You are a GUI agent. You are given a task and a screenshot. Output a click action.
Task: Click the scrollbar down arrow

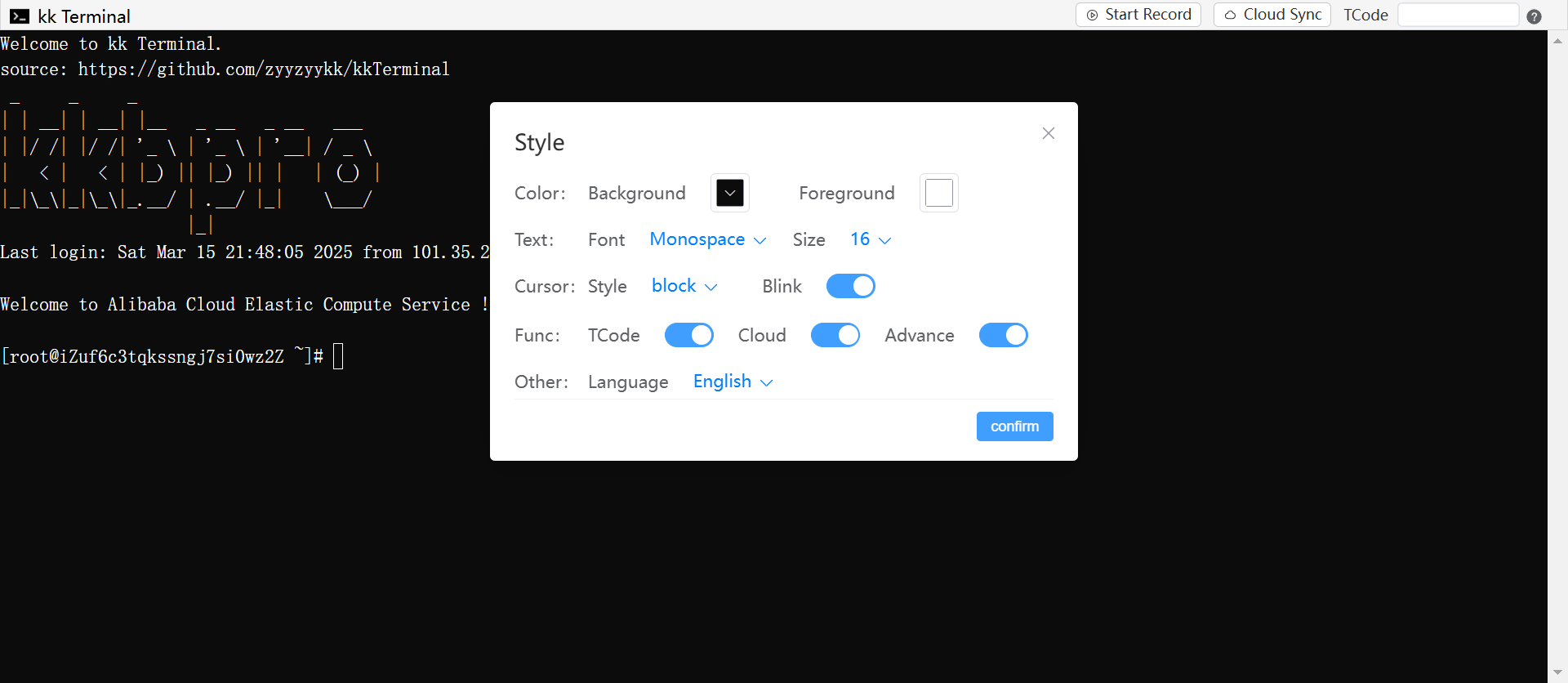pyautogui.click(x=1557, y=673)
